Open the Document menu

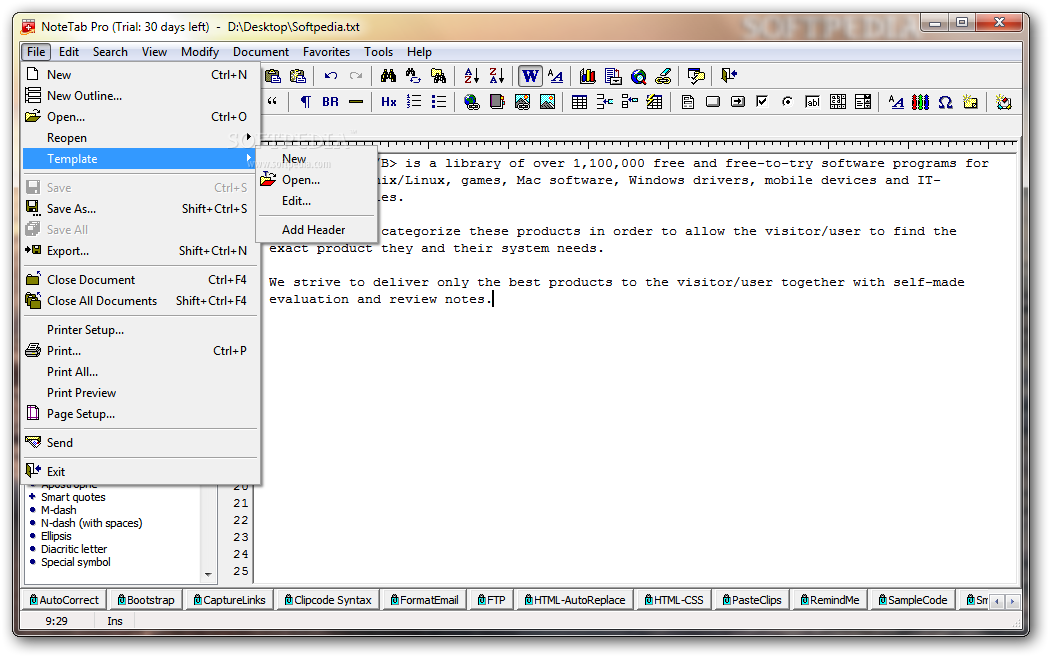pyautogui.click(x=260, y=52)
